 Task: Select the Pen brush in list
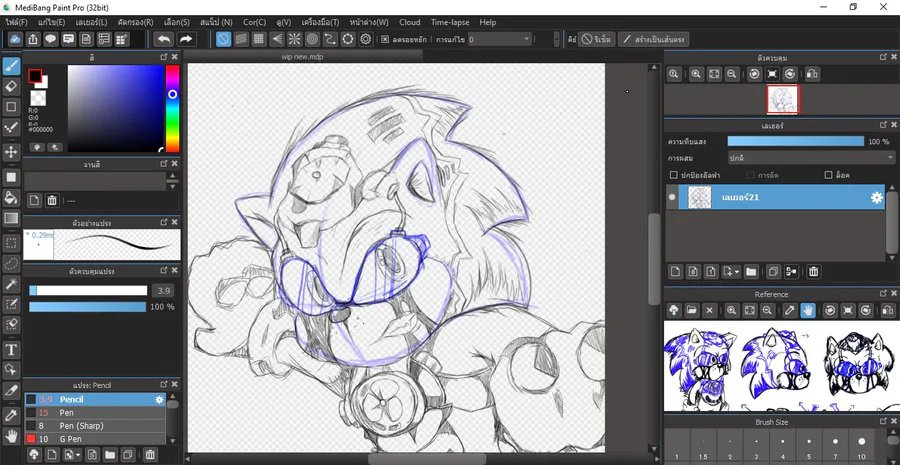click(95, 413)
